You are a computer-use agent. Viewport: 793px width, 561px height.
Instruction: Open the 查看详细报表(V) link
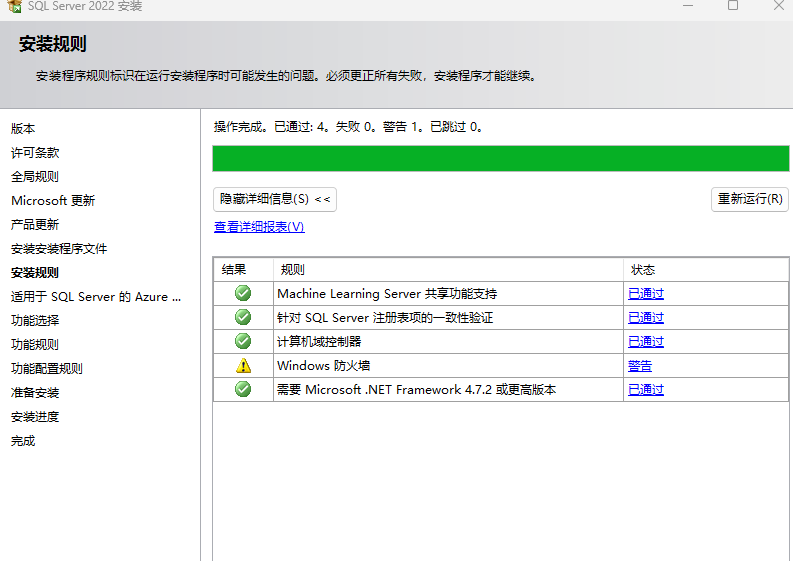click(259, 227)
